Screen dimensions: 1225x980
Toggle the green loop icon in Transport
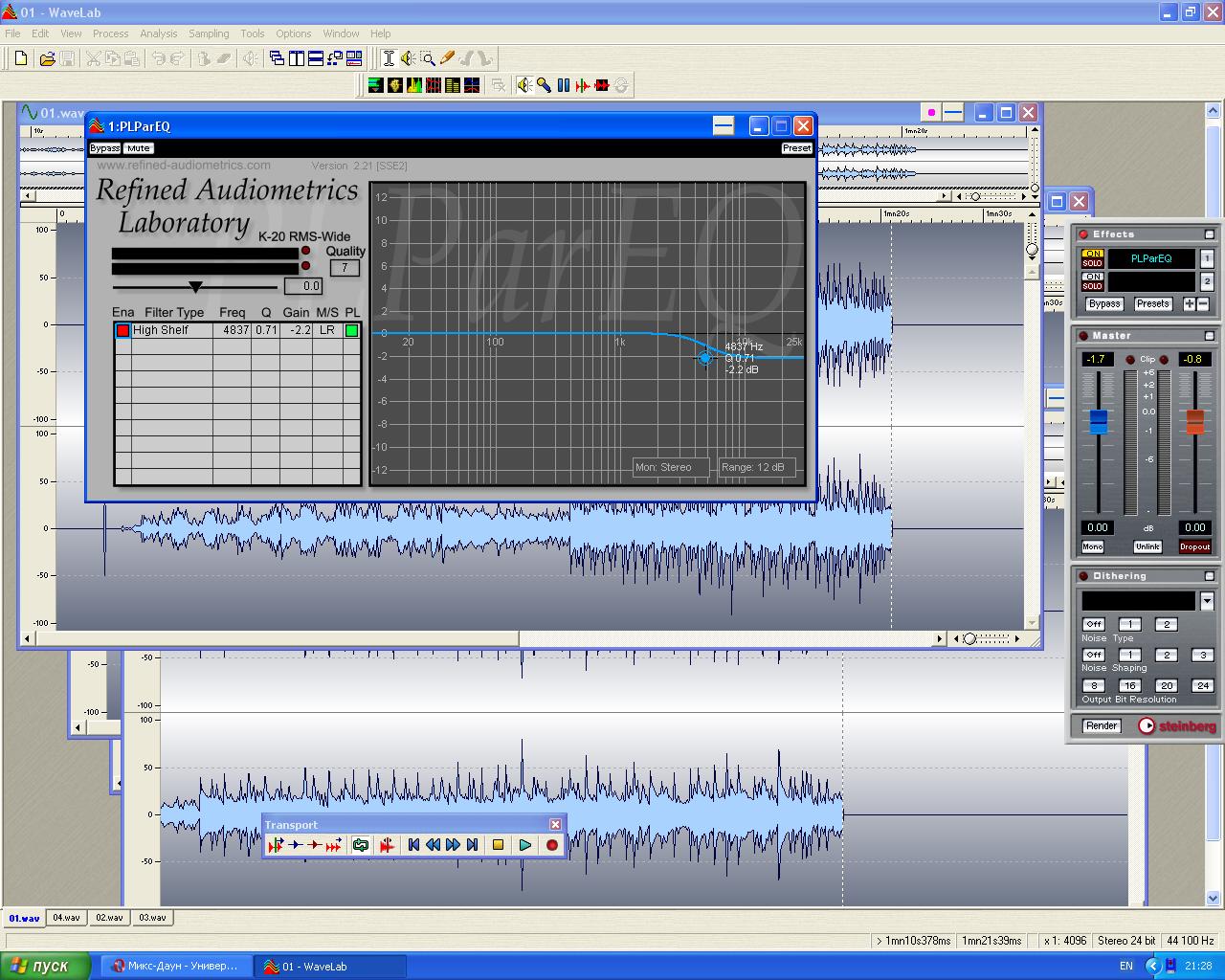[x=361, y=845]
